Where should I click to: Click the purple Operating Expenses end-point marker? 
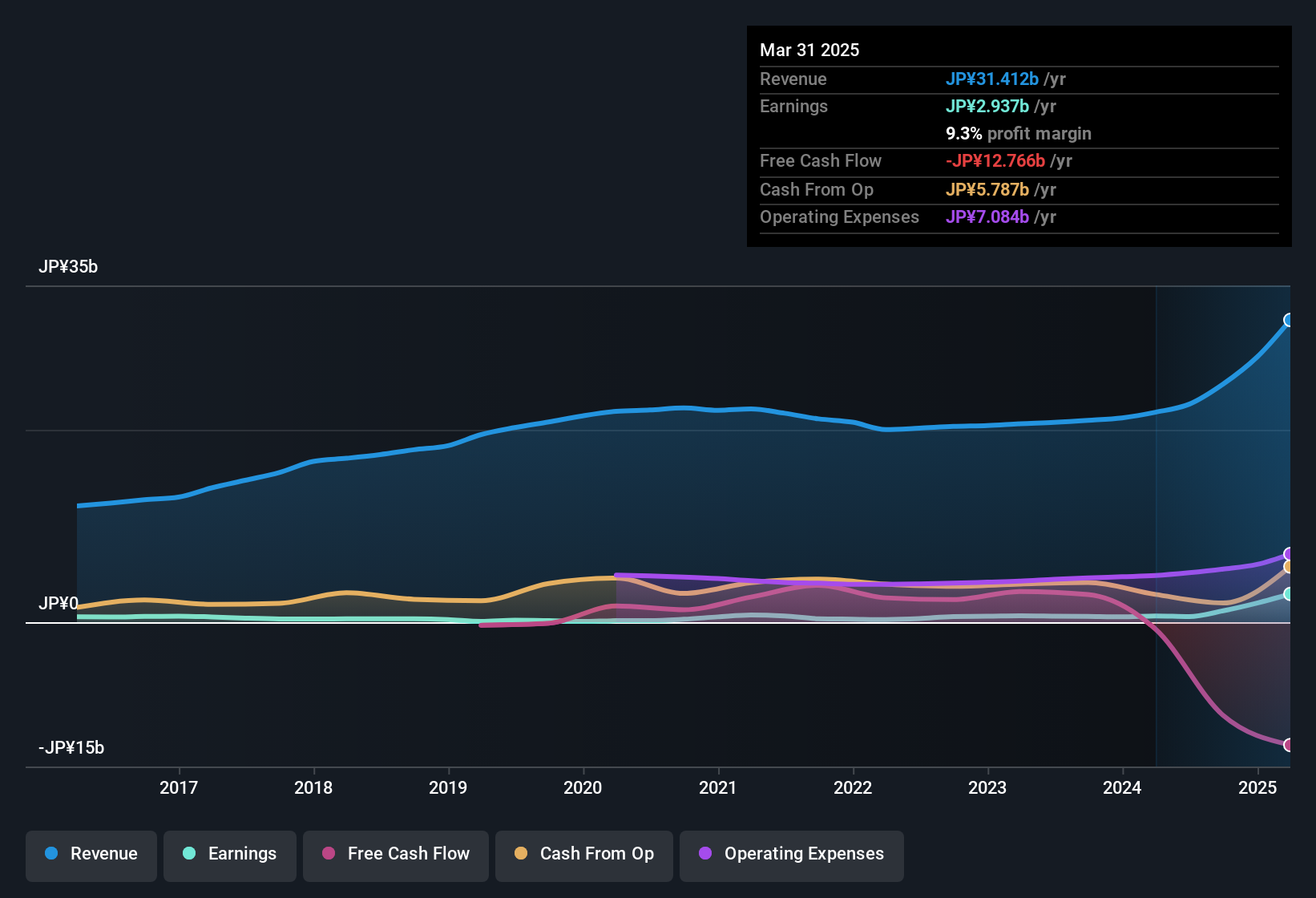pyautogui.click(x=1289, y=554)
